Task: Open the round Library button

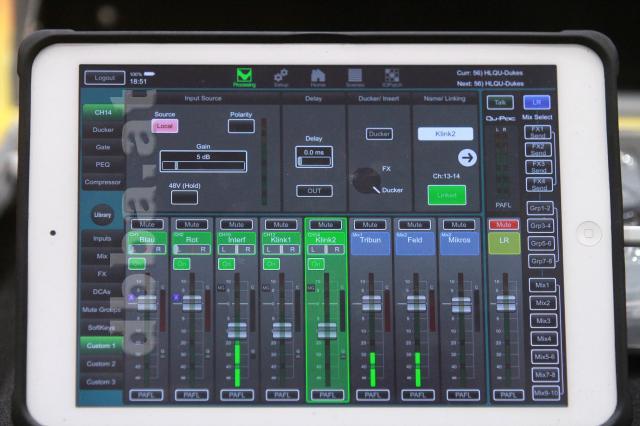Action: coord(101,215)
